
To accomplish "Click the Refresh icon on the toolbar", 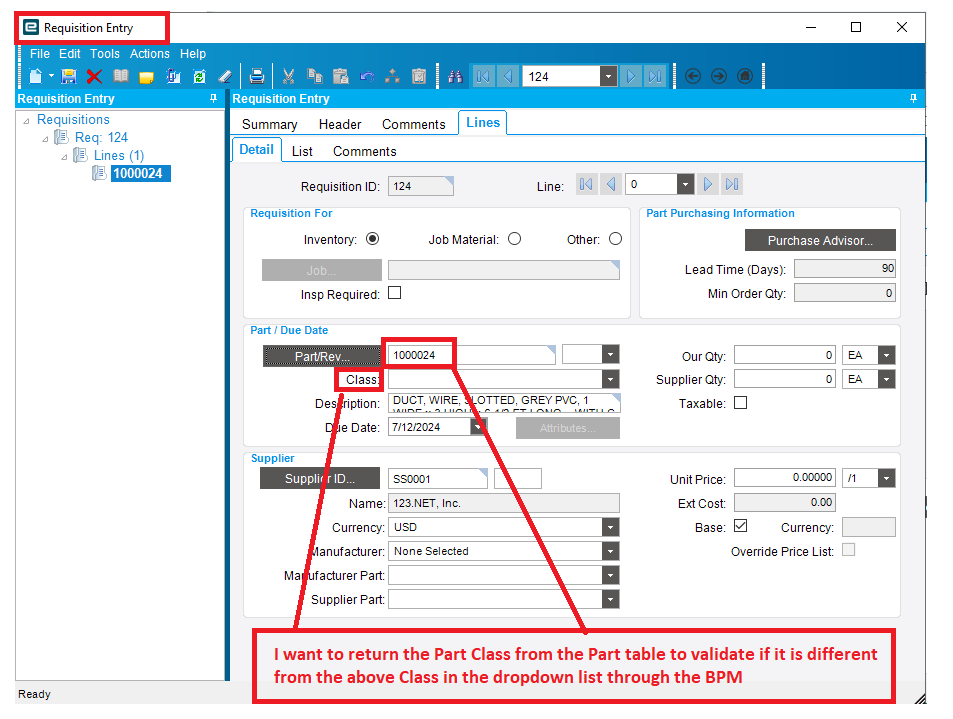I will coord(199,76).
